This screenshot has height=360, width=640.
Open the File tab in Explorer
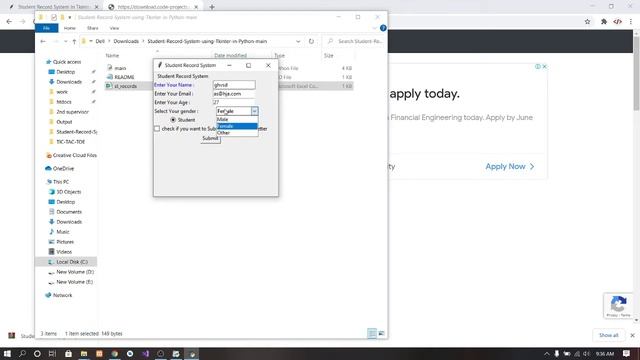pyautogui.click(x=47, y=28)
